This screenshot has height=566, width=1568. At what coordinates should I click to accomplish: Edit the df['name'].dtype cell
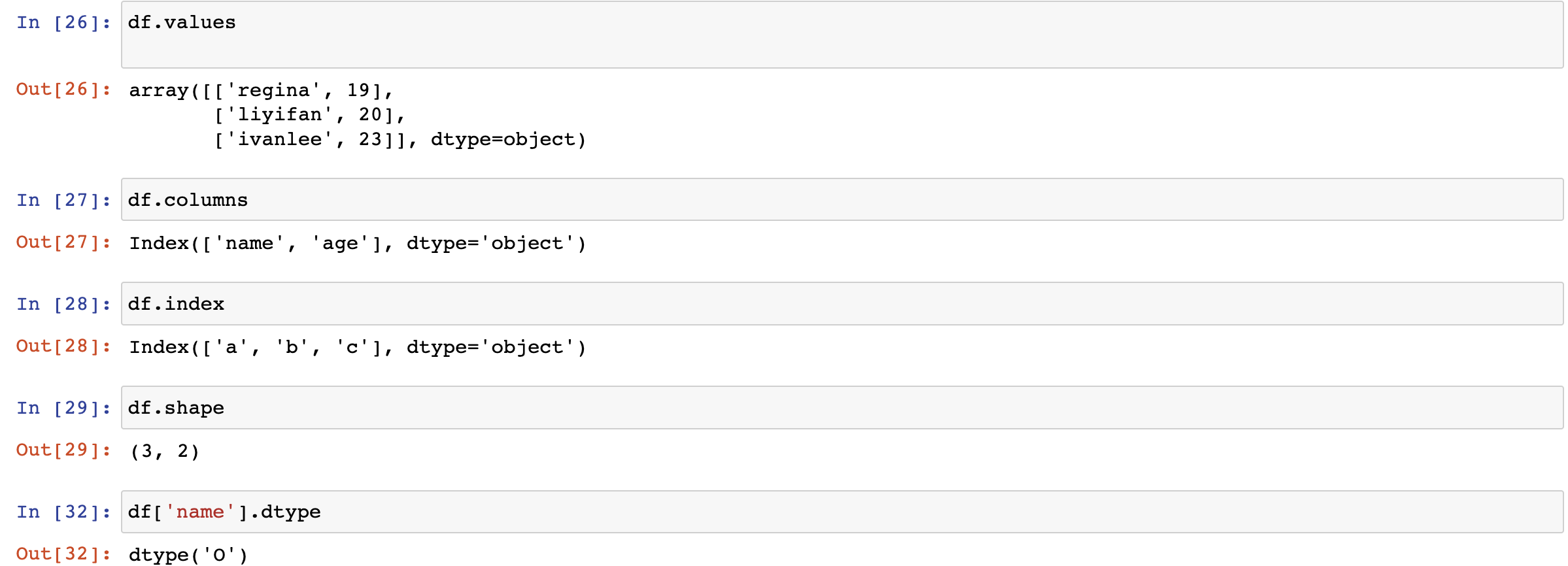tap(842, 511)
